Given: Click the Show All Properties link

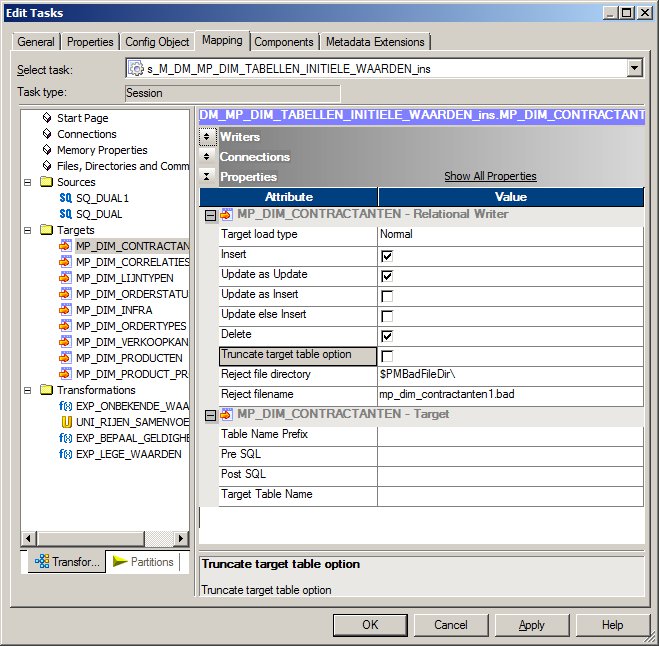Looking at the screenshot, I should 490,177.
